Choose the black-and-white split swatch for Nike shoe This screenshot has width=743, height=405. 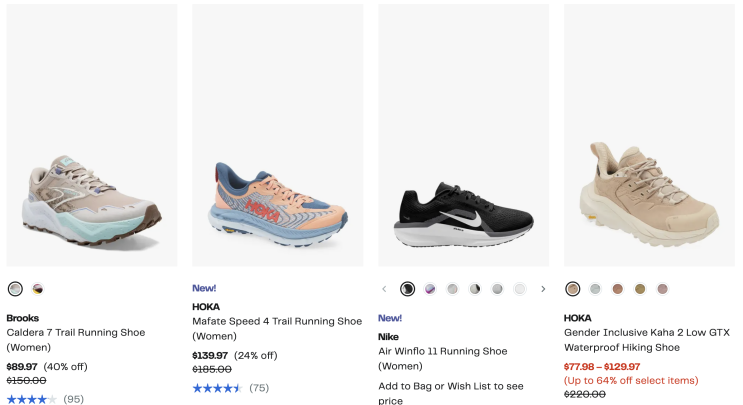tap(475, 289)
